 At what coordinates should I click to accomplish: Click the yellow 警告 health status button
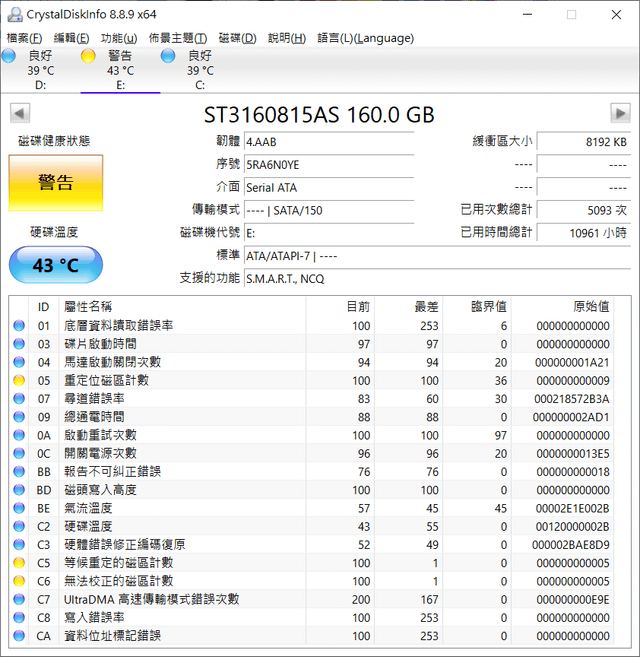(x=56, y=183)
